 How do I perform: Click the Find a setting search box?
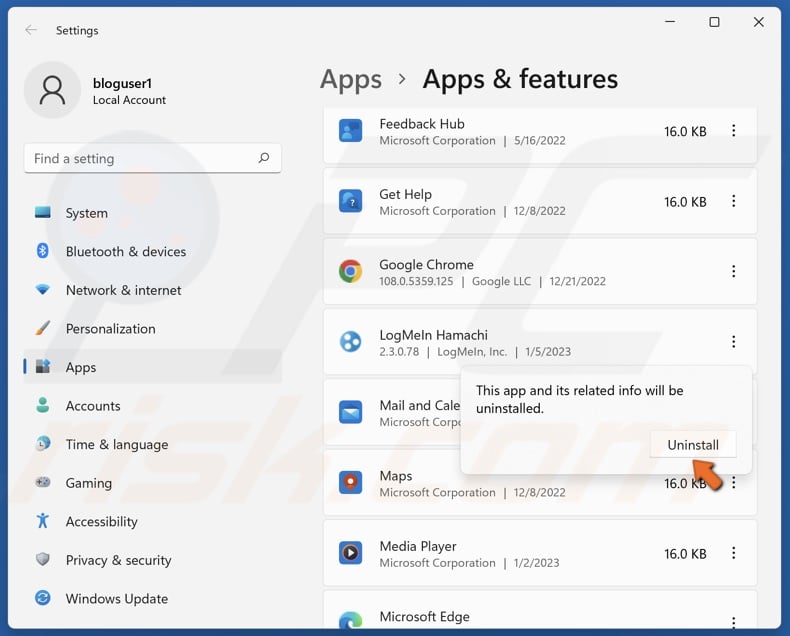(x=140, y=158)
